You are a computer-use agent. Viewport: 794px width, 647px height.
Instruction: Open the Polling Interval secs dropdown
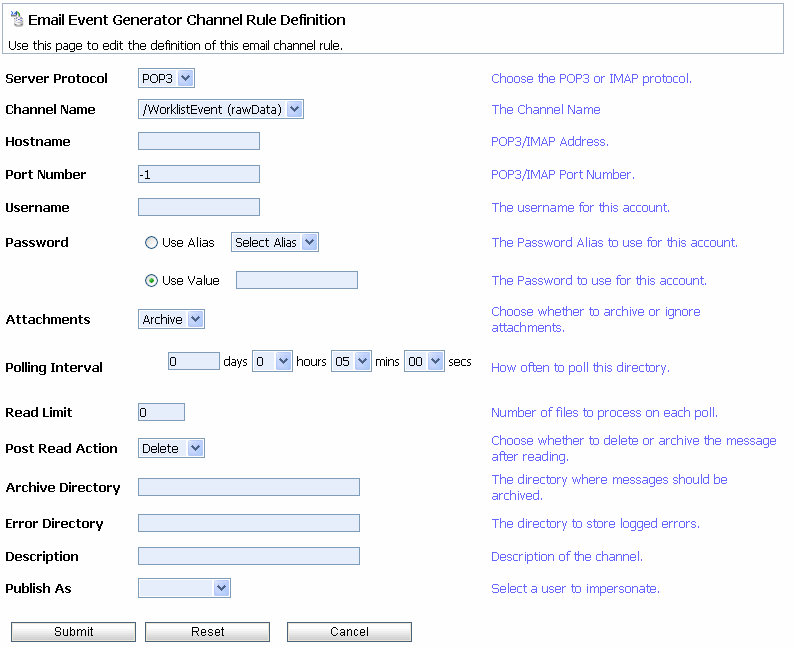click(424, 361)
